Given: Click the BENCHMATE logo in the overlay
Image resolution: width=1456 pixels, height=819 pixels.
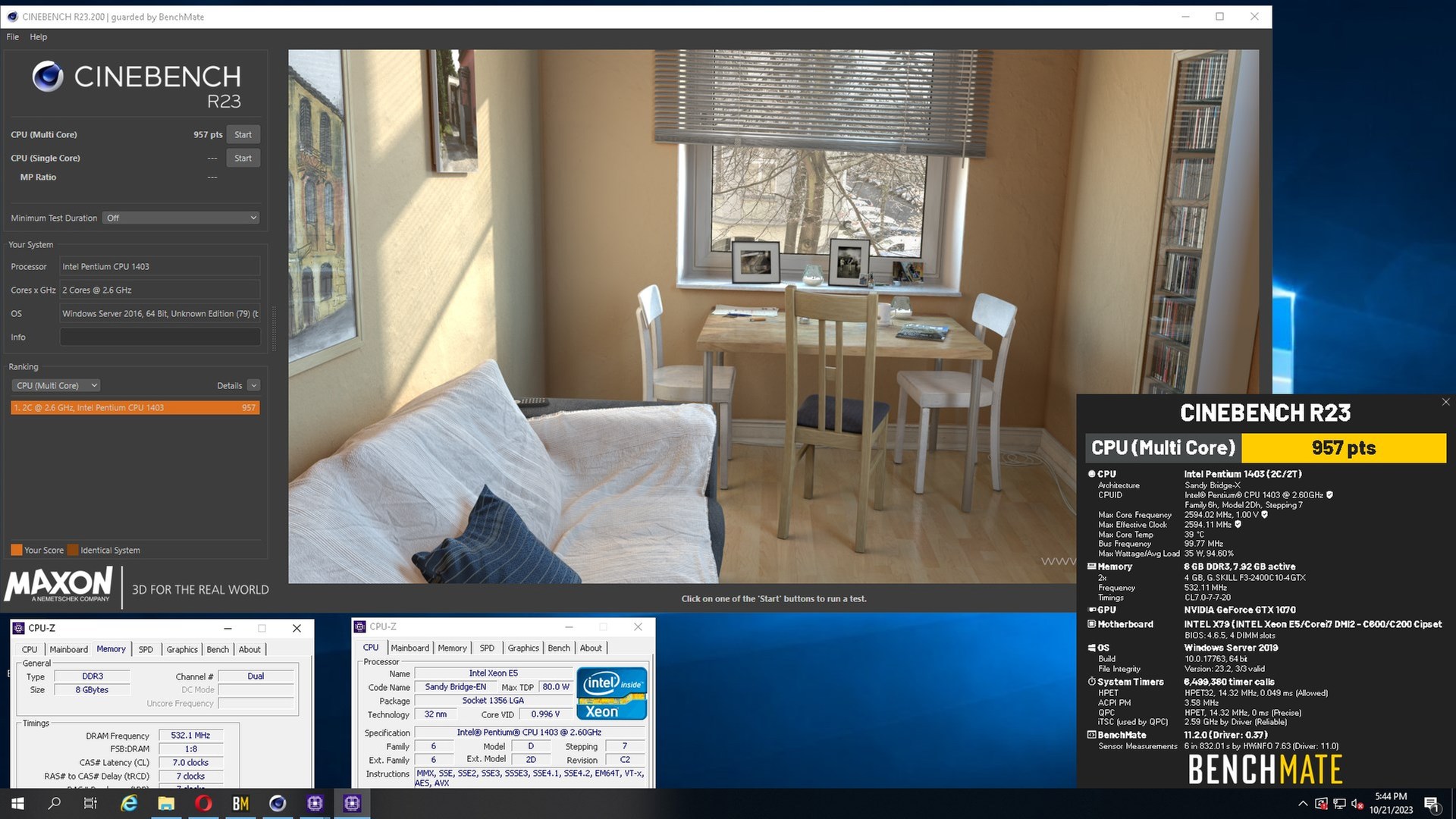Looking at the screenshot, I should 1265,769.
